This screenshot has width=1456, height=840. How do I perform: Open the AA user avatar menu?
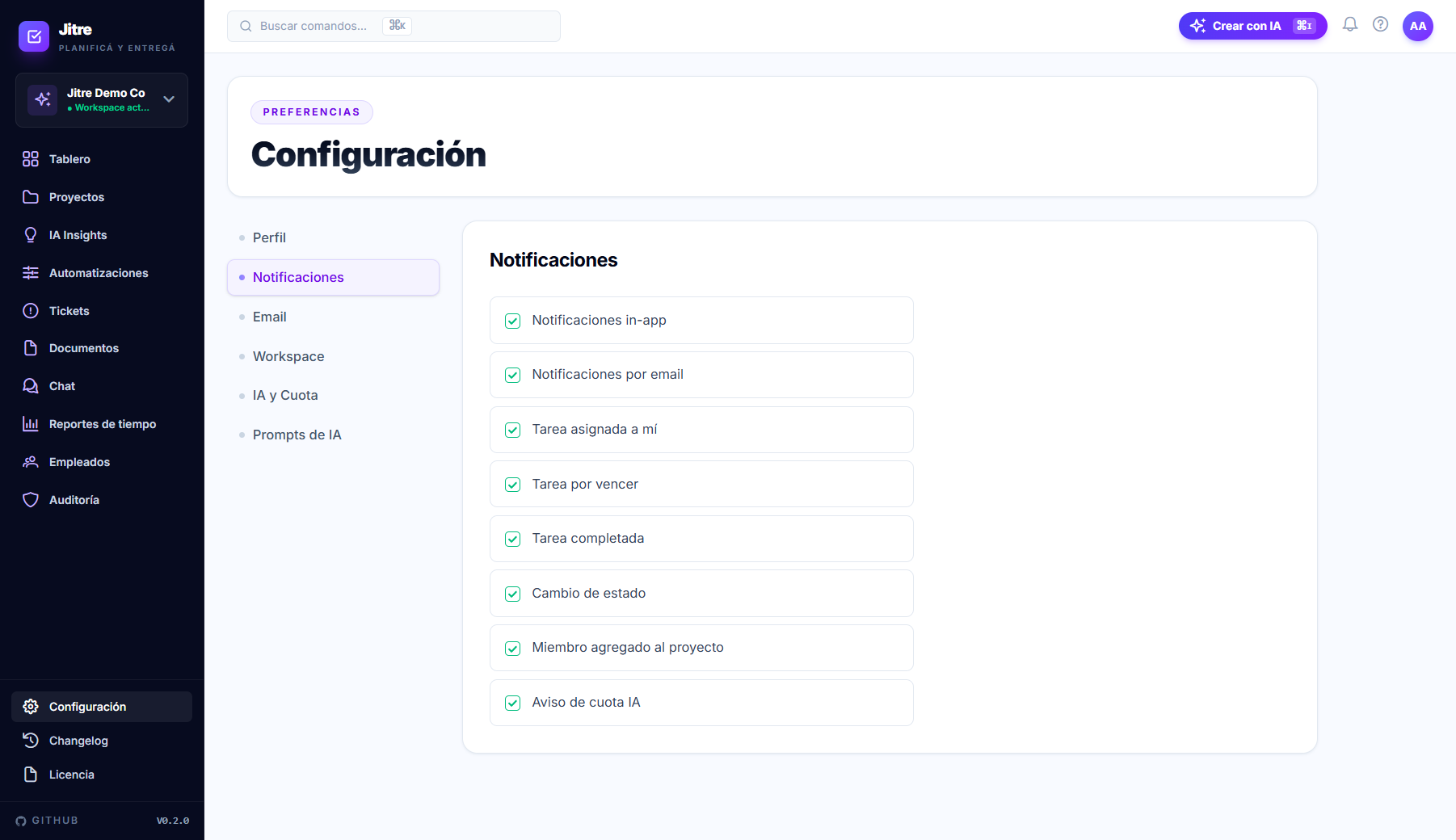[x=1418, y=26]
